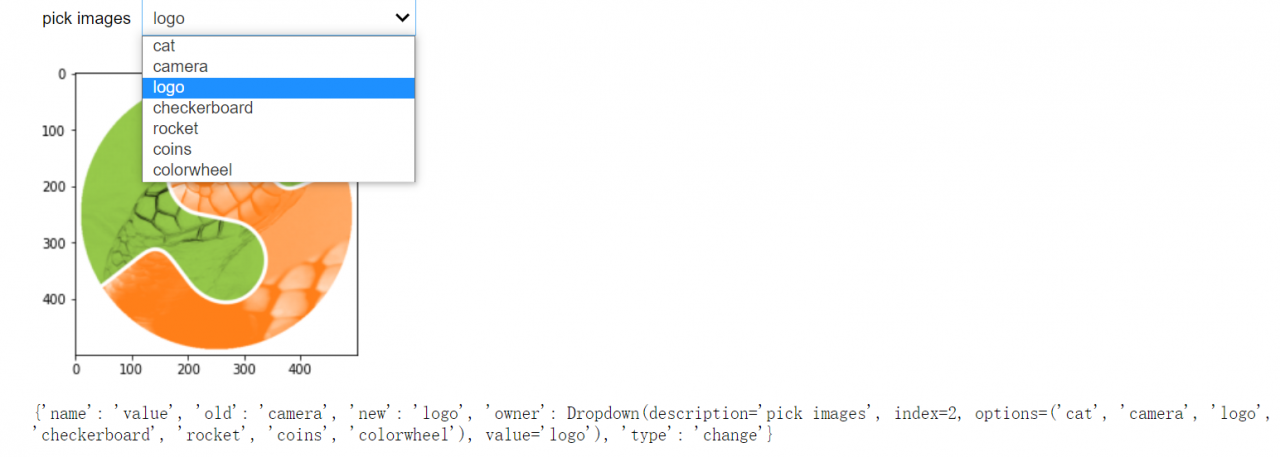Select coins from the options list
This screenshot has width=1280, height=457.
click(278, 150)
